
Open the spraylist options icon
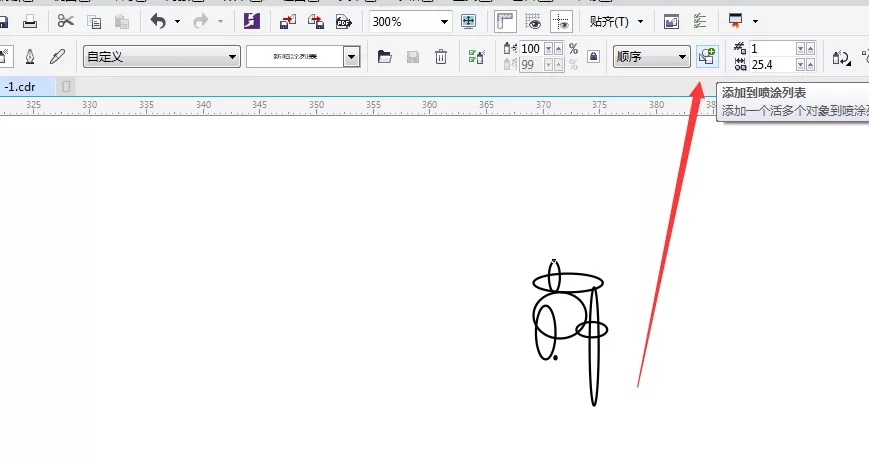click(x=476, y=57)
